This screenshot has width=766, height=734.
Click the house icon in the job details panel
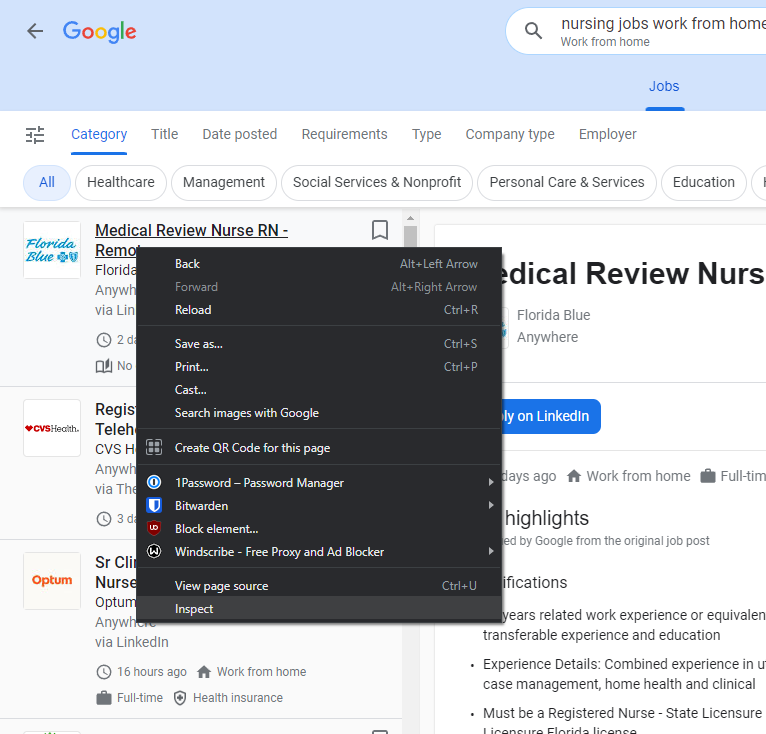pyautogui.click(x=574, y=476)
